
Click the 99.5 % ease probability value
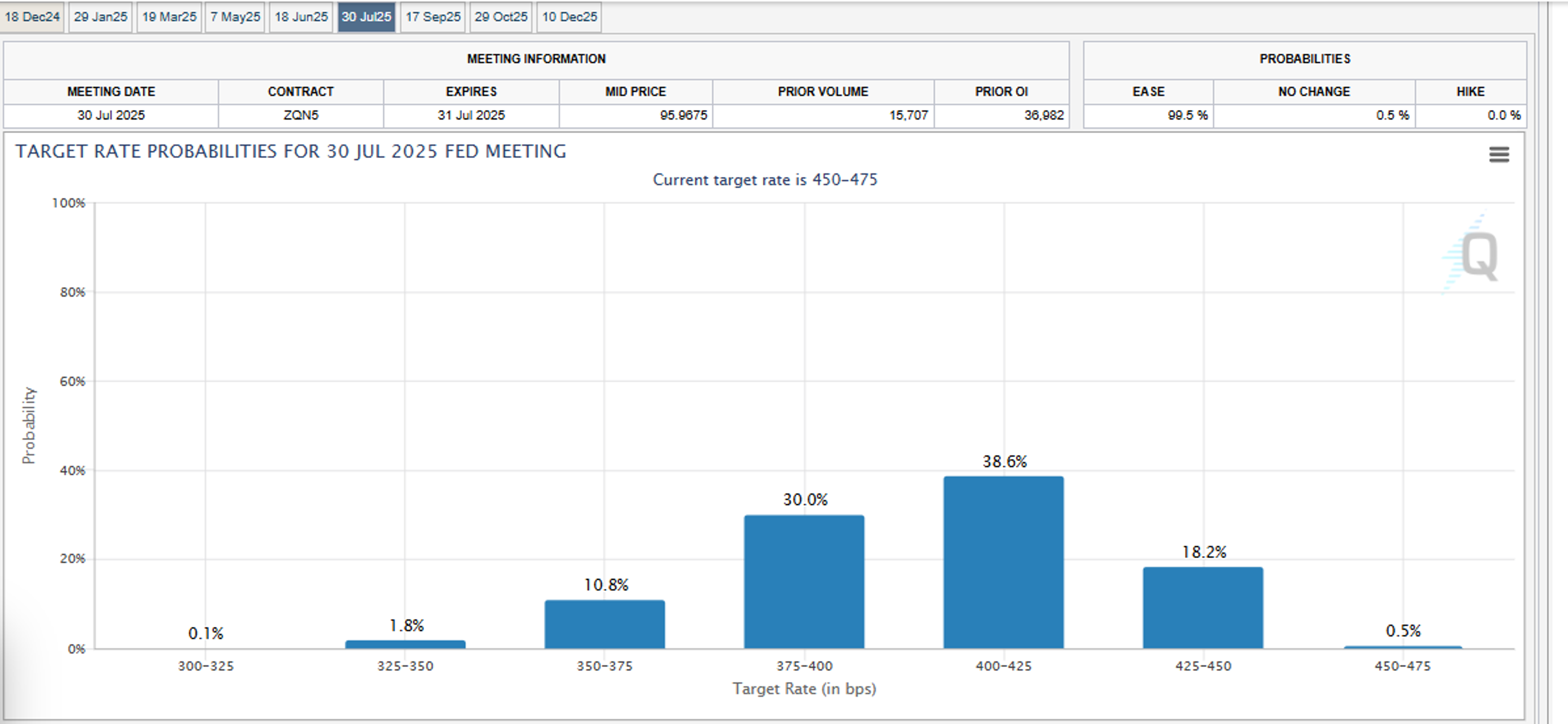click(1187, 115)
